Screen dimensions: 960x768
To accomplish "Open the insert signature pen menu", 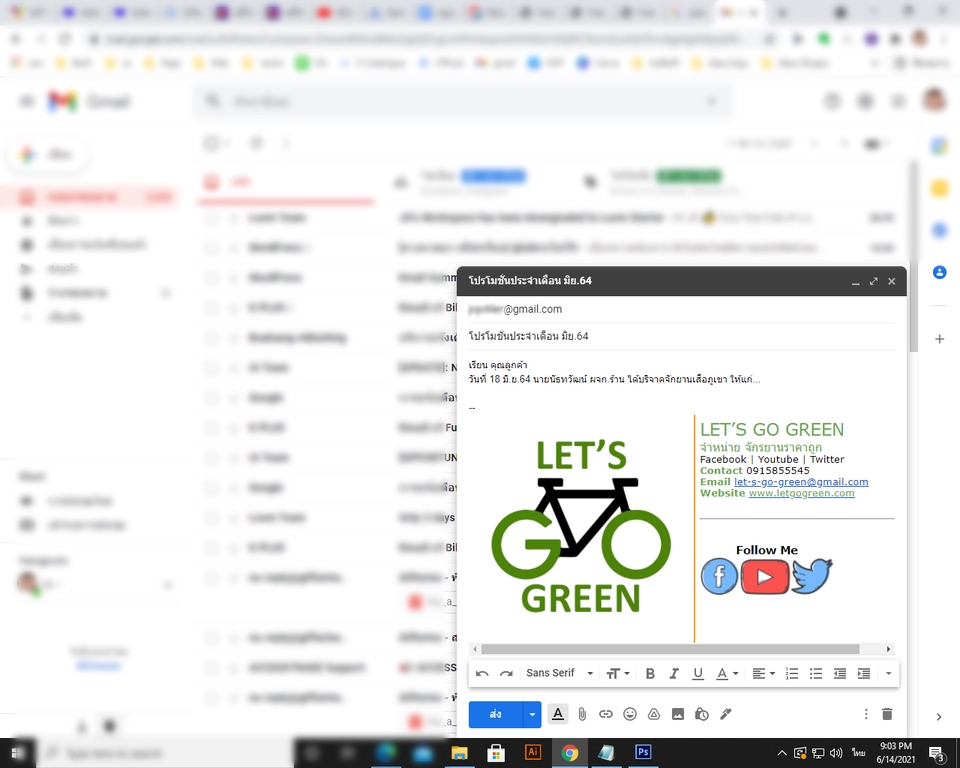I will [726, 714].
